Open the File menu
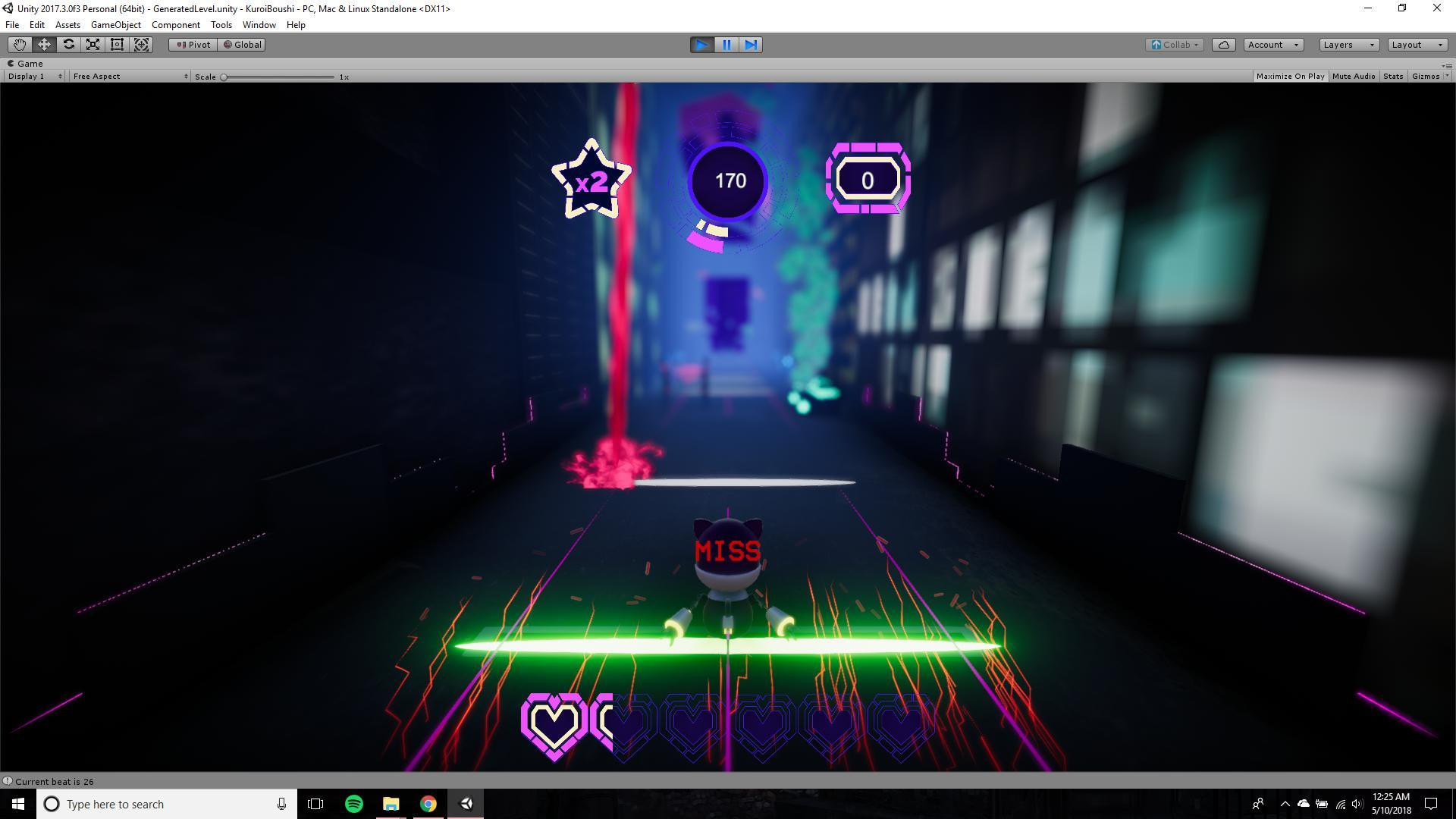 tap(12, 25)
